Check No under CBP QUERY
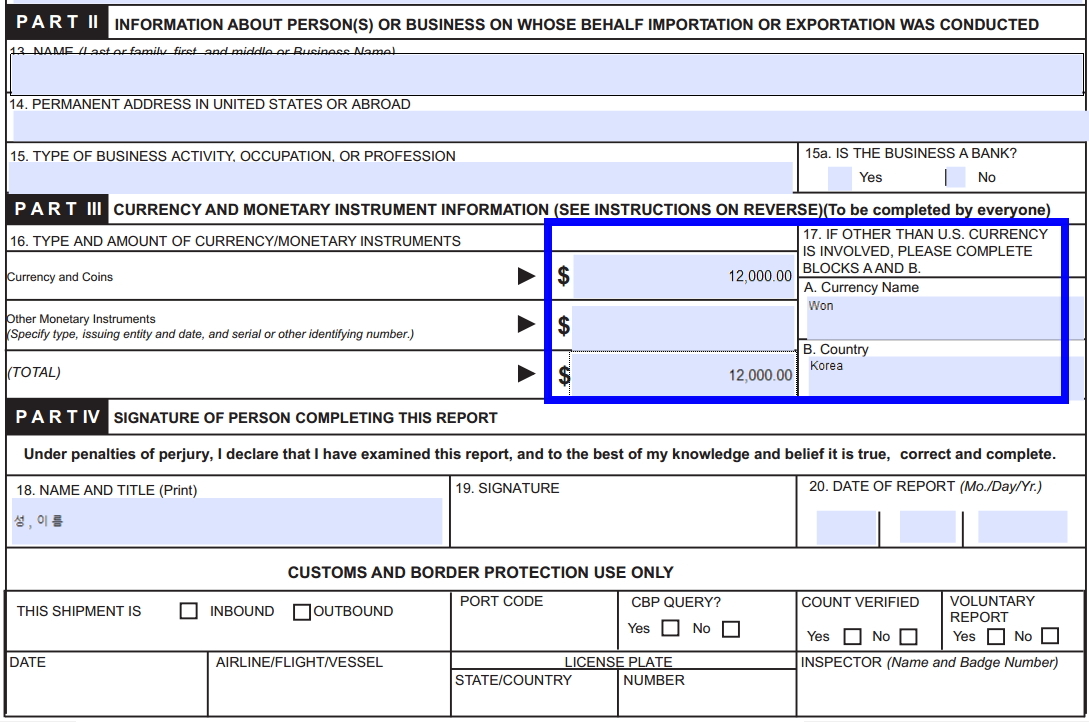 click(x=731, y=629)
